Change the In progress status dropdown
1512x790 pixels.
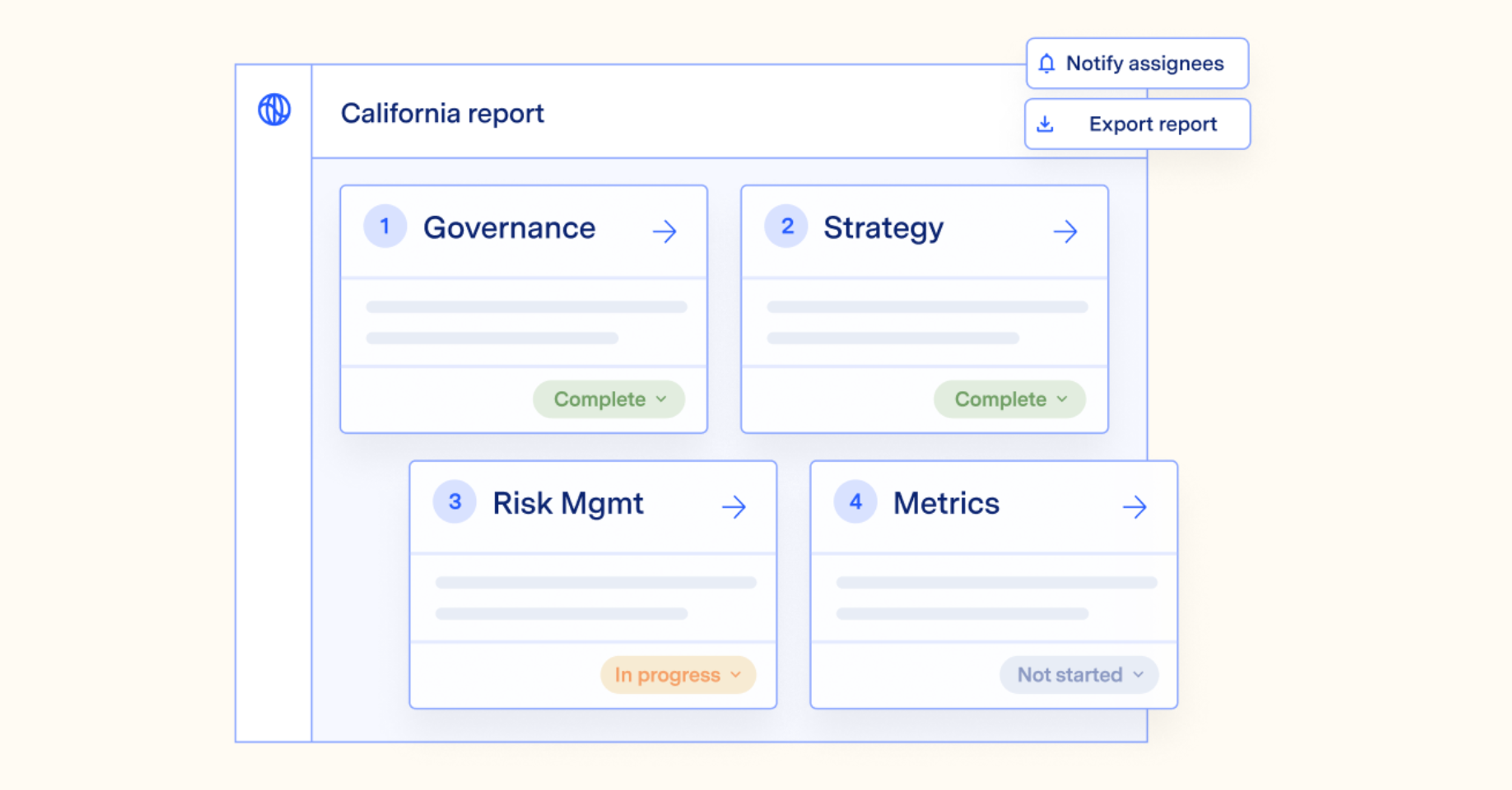pos(678,675)
